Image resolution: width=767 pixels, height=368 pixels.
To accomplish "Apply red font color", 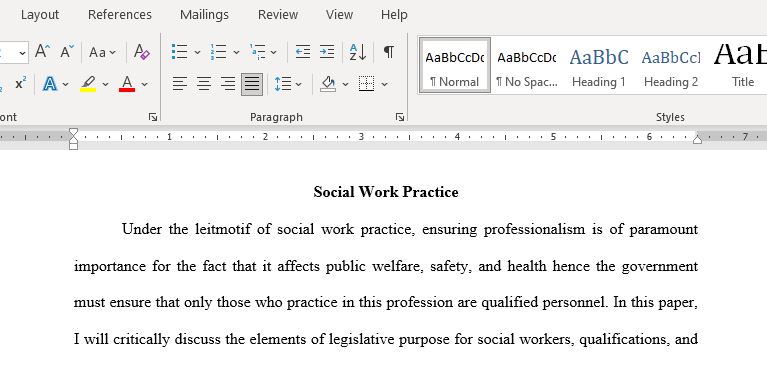I will click(x=127, y=84).
